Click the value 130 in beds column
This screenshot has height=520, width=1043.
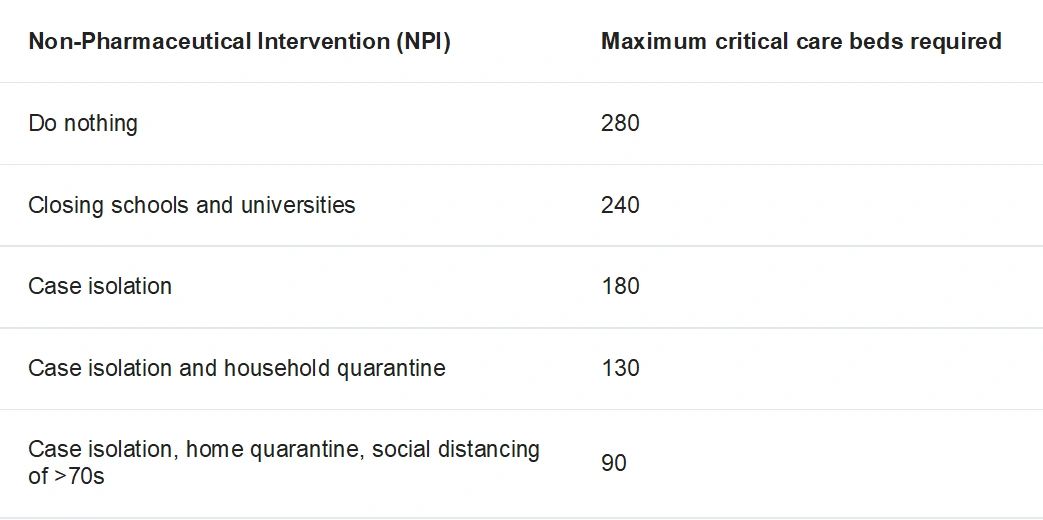[x=620, y=368]
